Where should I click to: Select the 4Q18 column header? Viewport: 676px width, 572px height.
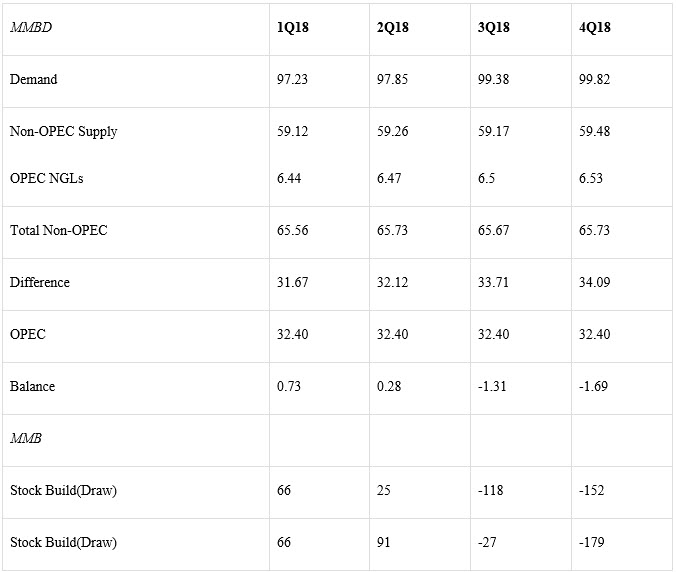point(595,27)
